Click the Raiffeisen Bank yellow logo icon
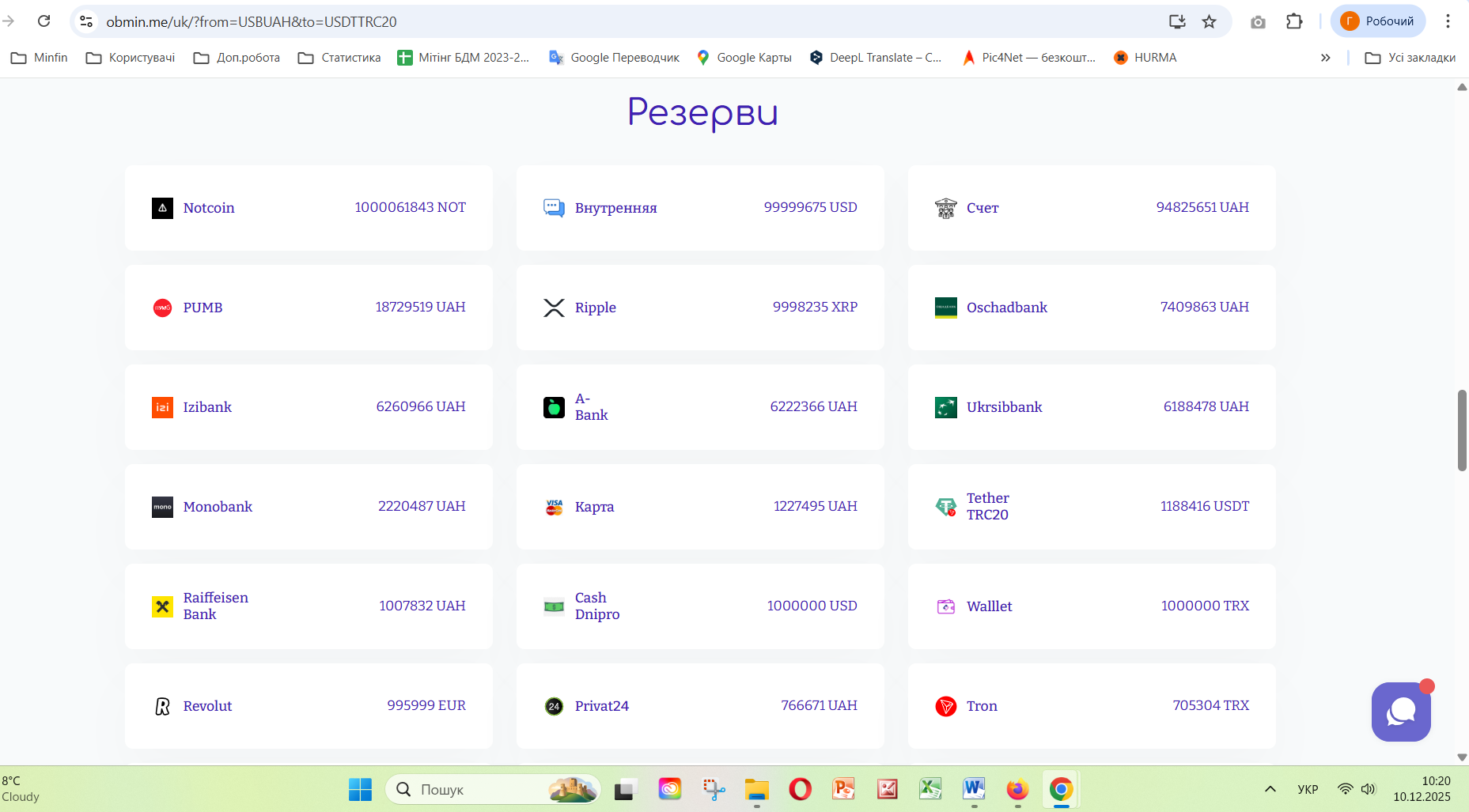Screen dimensions: 1469x812 coord(162,606)
